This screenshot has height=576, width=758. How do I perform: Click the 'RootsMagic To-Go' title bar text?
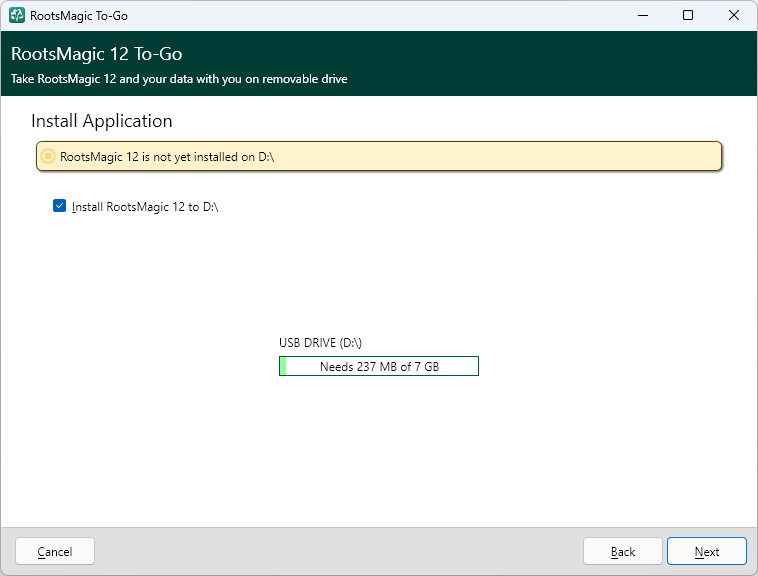[79, 16]
